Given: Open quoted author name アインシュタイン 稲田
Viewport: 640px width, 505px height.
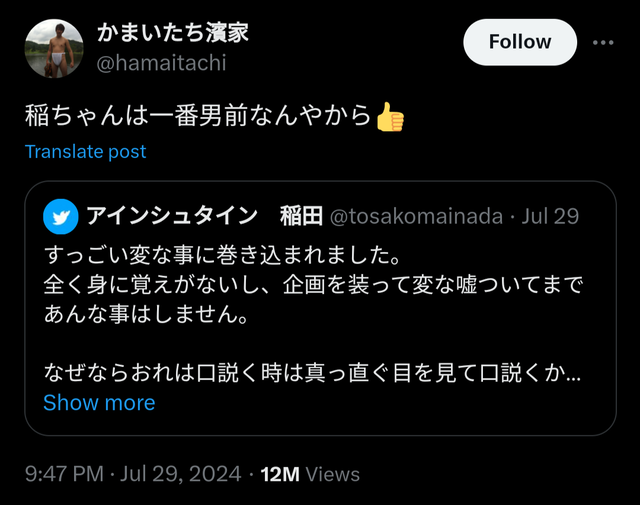Looking at the screenshot, I should point(204,216).
